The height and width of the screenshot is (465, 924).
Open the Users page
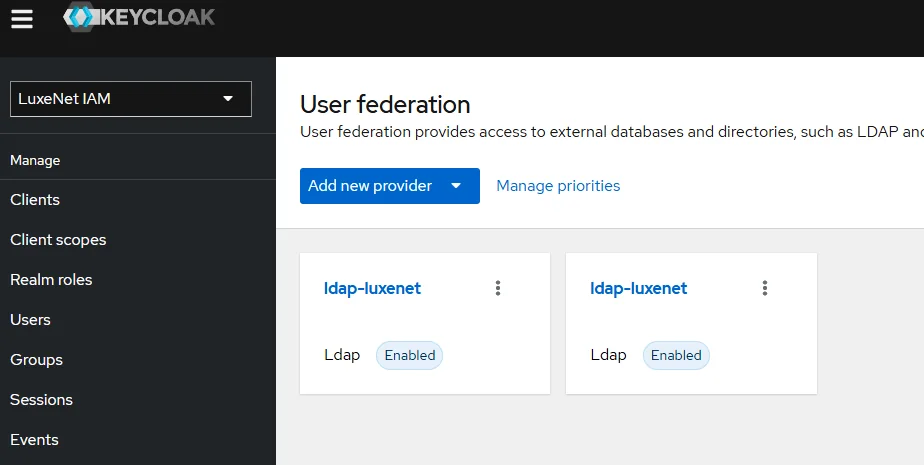click(x=30, y=320)
